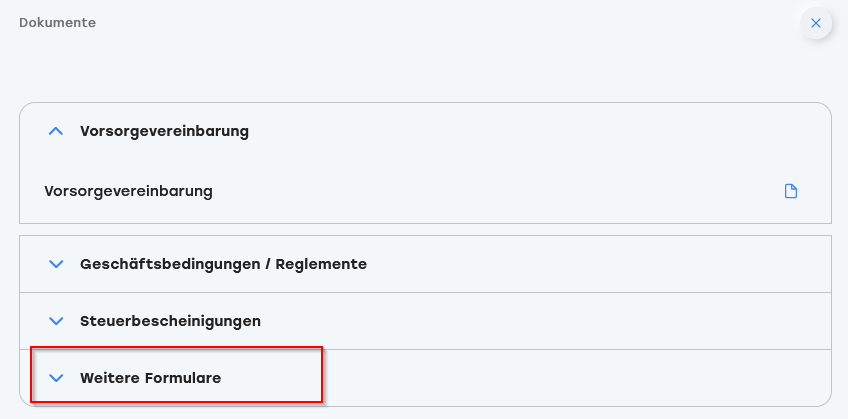
Task: Expand Weitere Formulare via its down chevron
Action: coord(56,378)
